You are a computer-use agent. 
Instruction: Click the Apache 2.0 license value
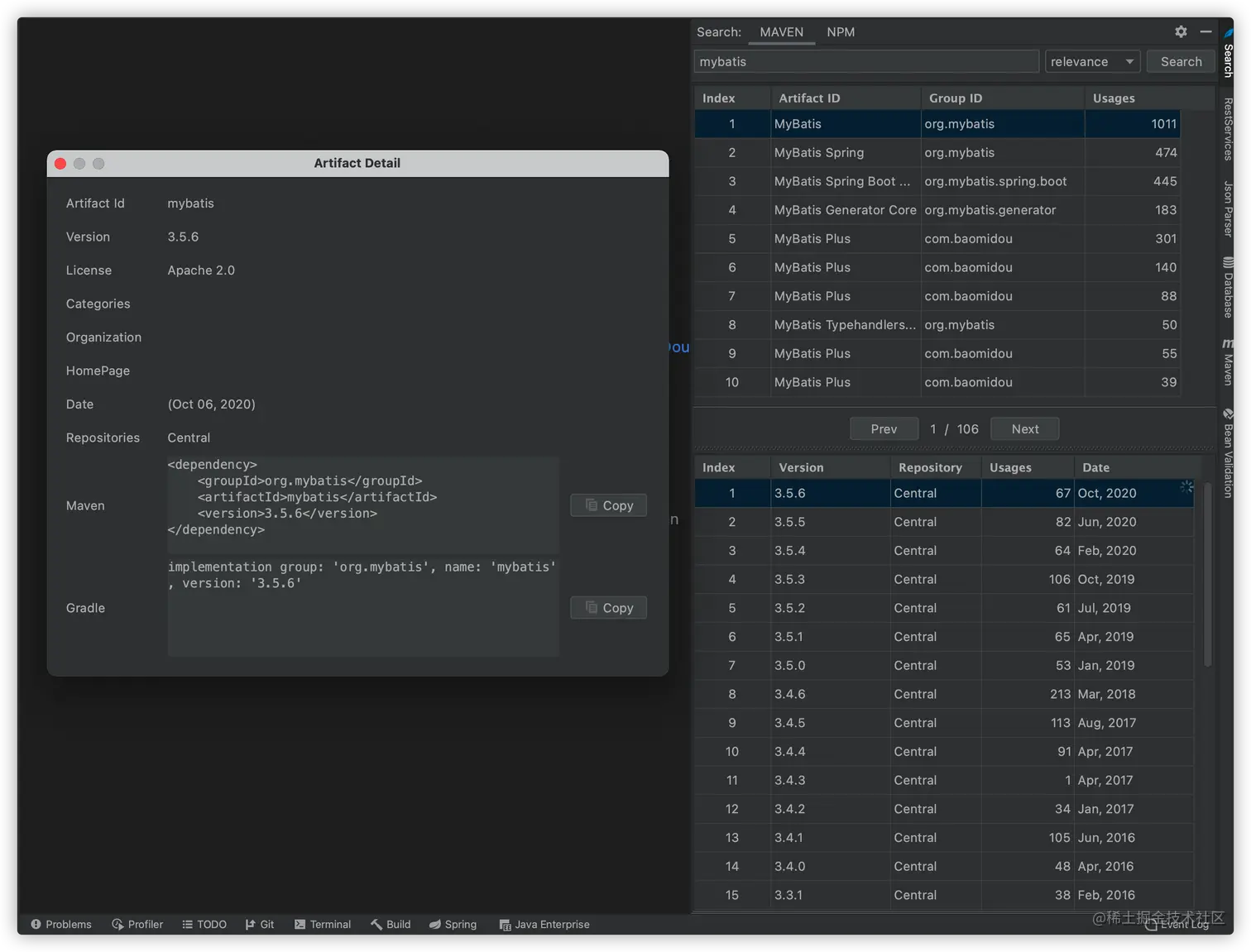point(201,270)
